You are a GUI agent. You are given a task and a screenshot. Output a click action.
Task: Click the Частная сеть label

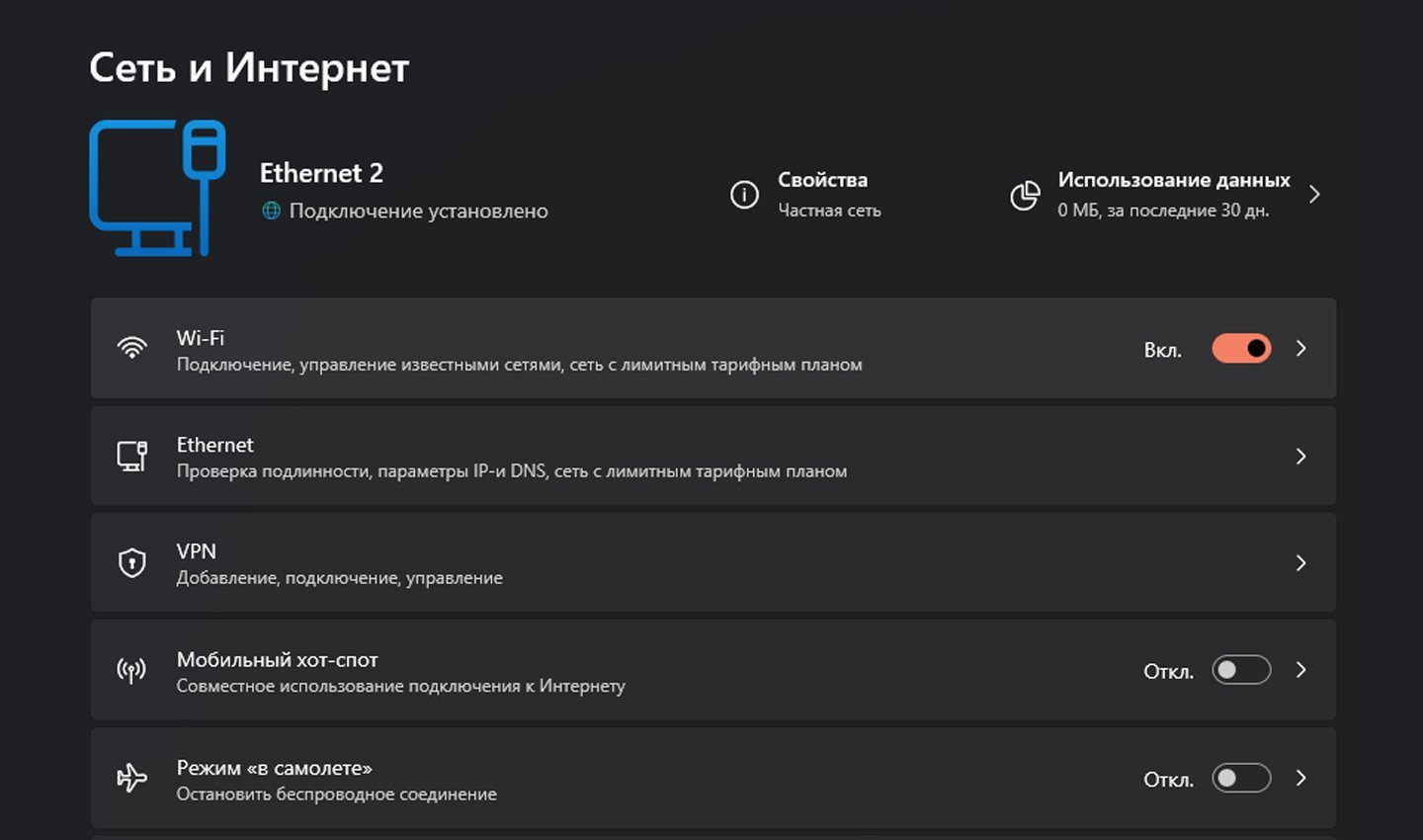(x=829, y=210)
